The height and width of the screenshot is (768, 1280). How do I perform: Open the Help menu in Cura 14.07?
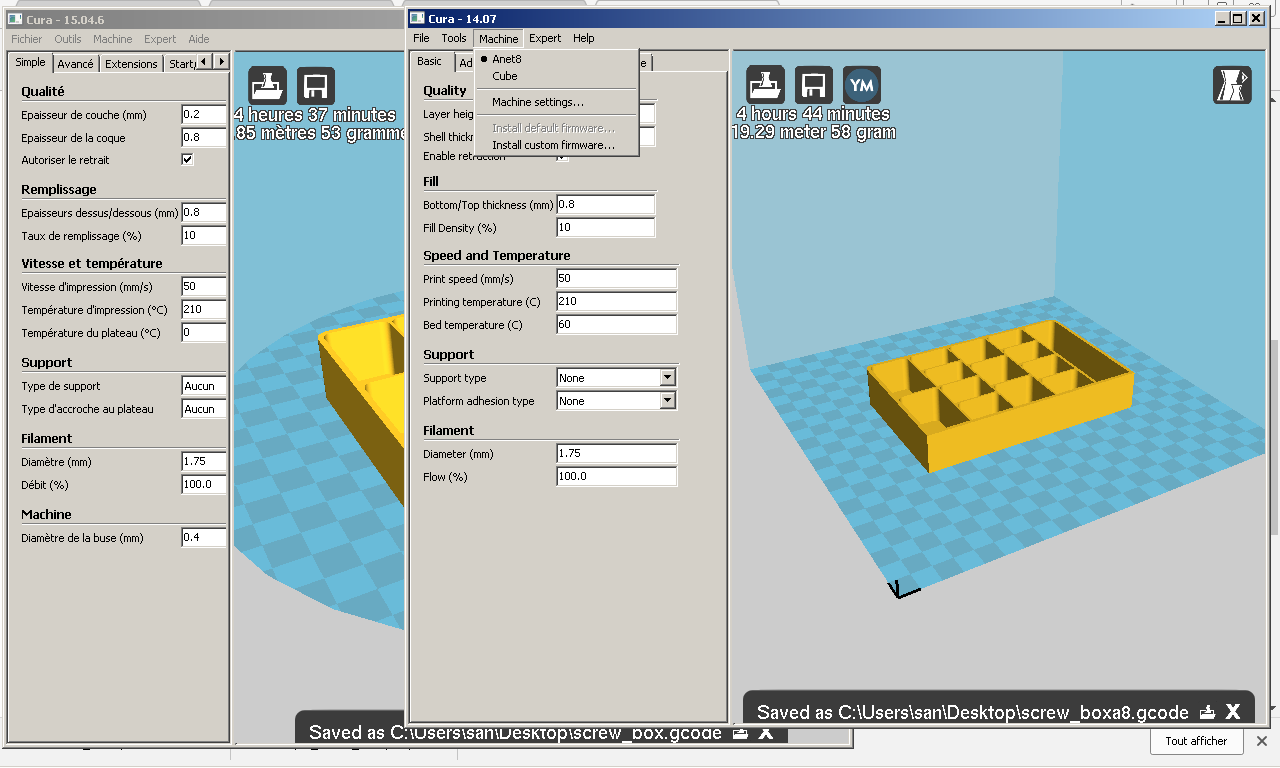[x=584, y=38]
